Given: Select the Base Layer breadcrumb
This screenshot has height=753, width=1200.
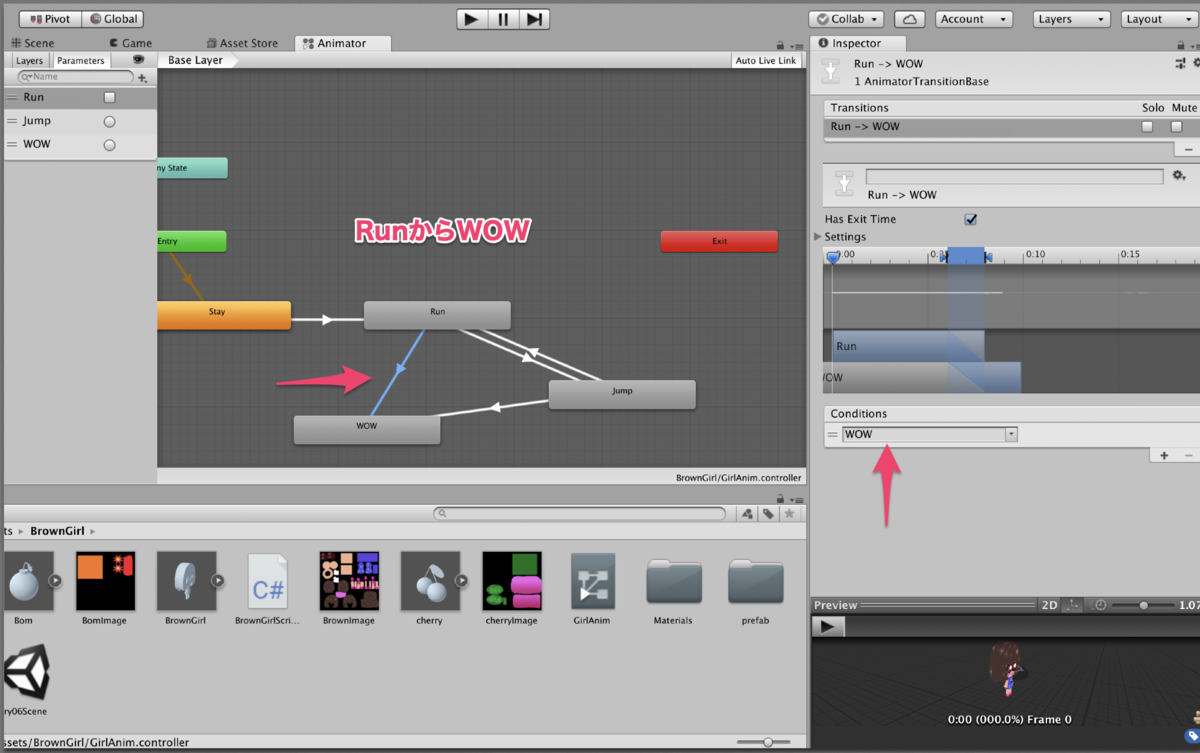Looking at the screenshot, I should [196, 60].
